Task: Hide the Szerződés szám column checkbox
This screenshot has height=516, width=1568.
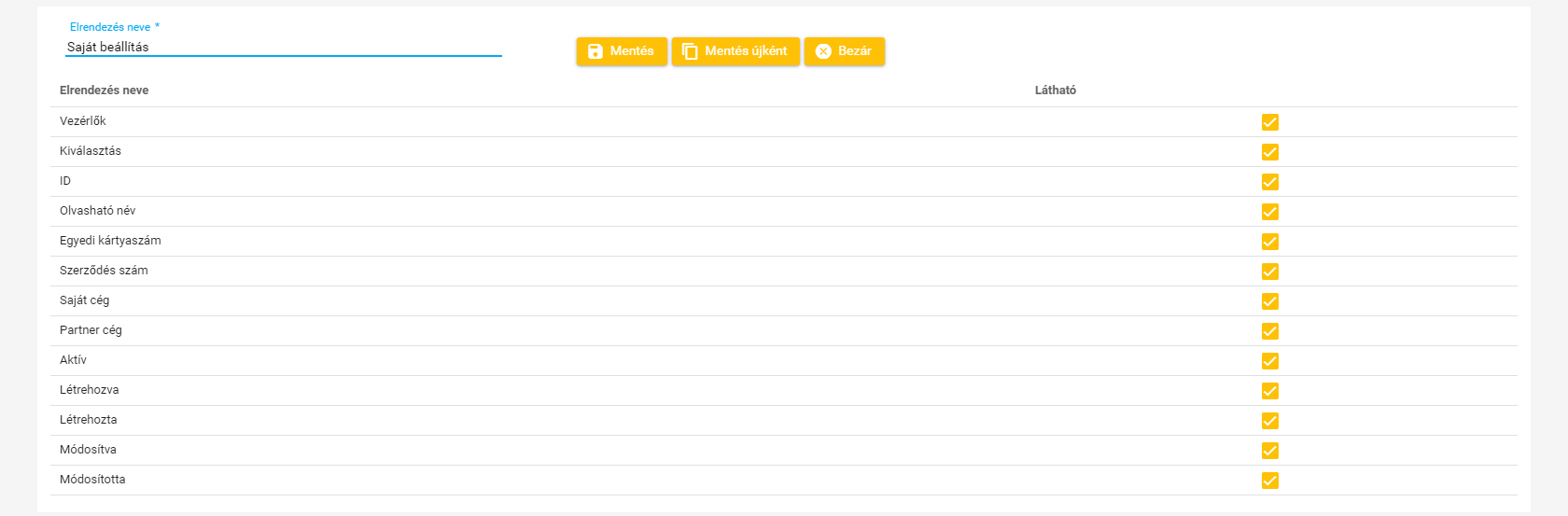Action: [x=1269, y=272]
